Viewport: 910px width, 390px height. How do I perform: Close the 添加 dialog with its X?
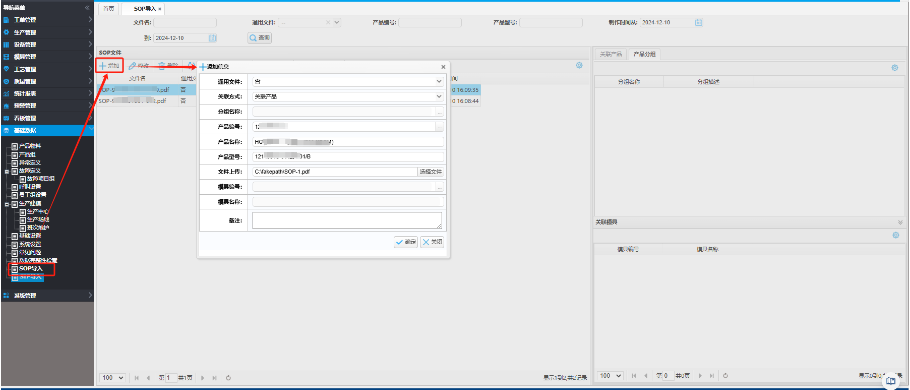tap(443, 67)
